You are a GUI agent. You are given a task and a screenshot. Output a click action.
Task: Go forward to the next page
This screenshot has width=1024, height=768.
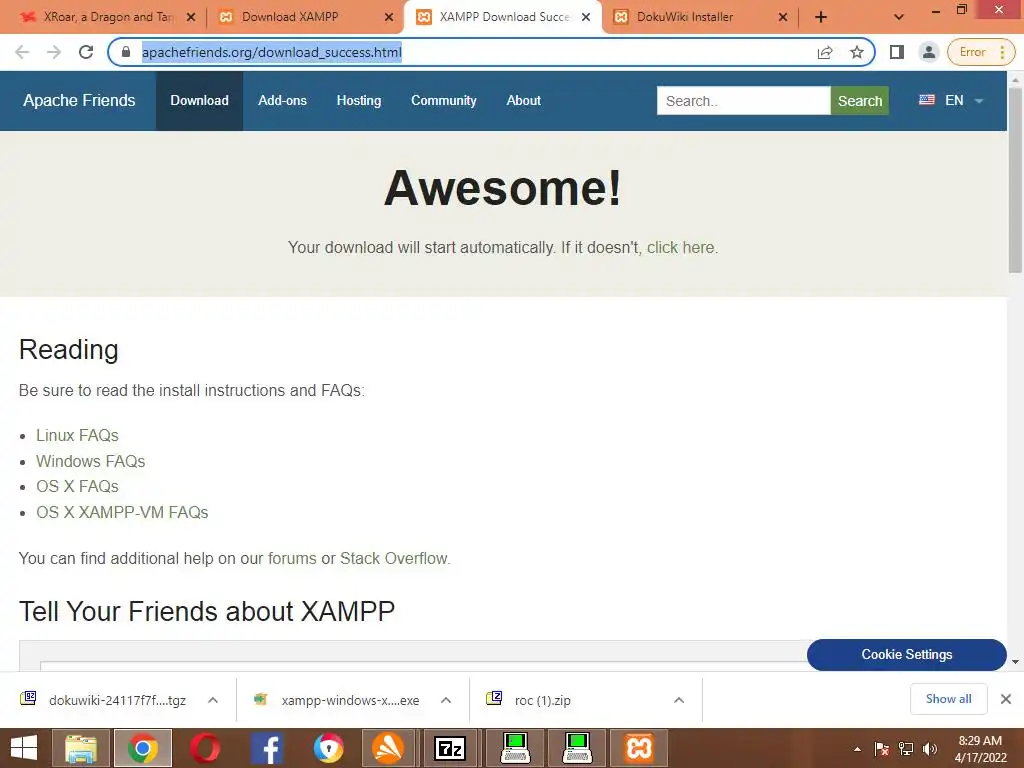tap(54, 52)
